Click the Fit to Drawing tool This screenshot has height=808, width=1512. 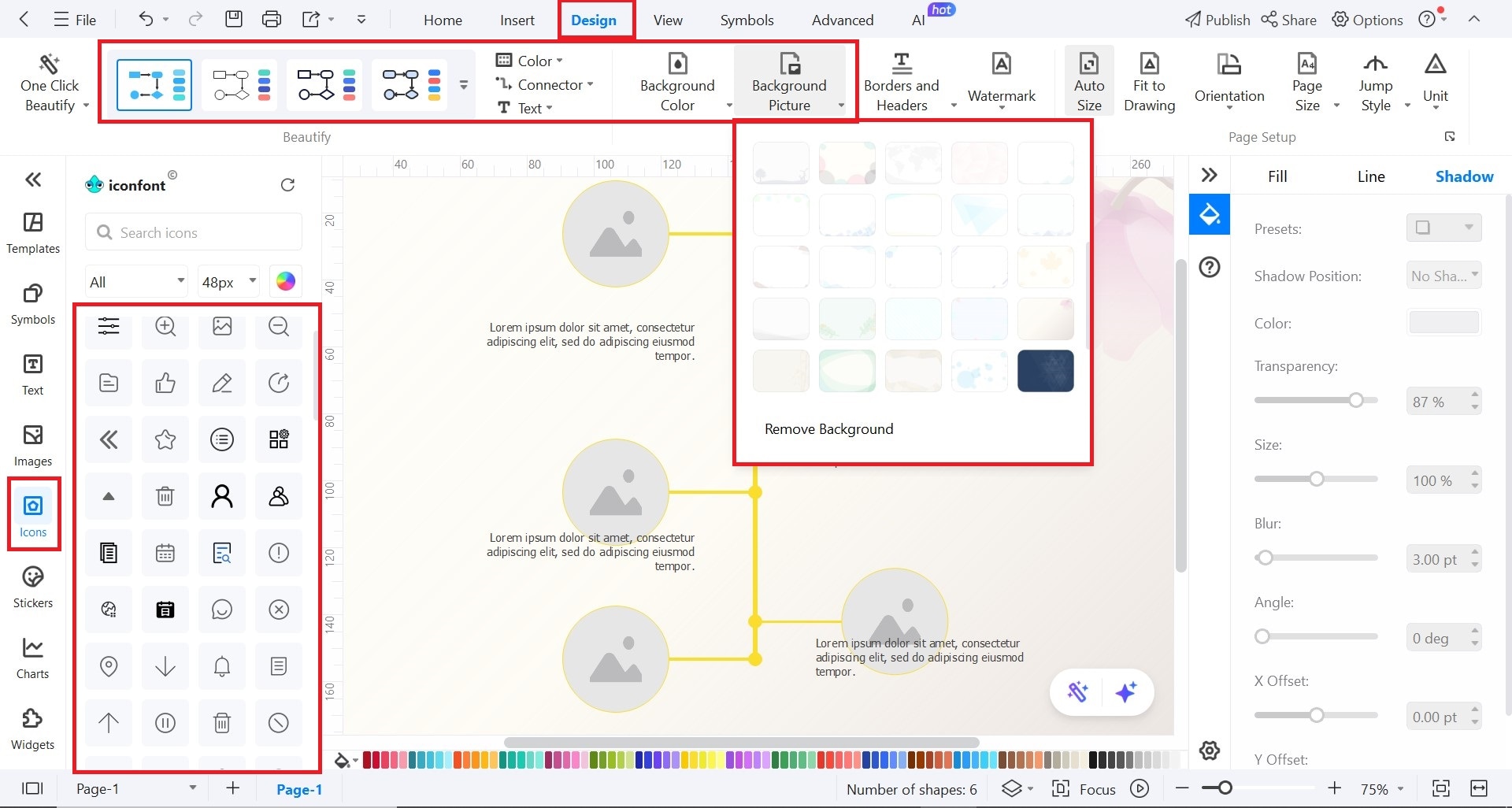coord(1149,82)
